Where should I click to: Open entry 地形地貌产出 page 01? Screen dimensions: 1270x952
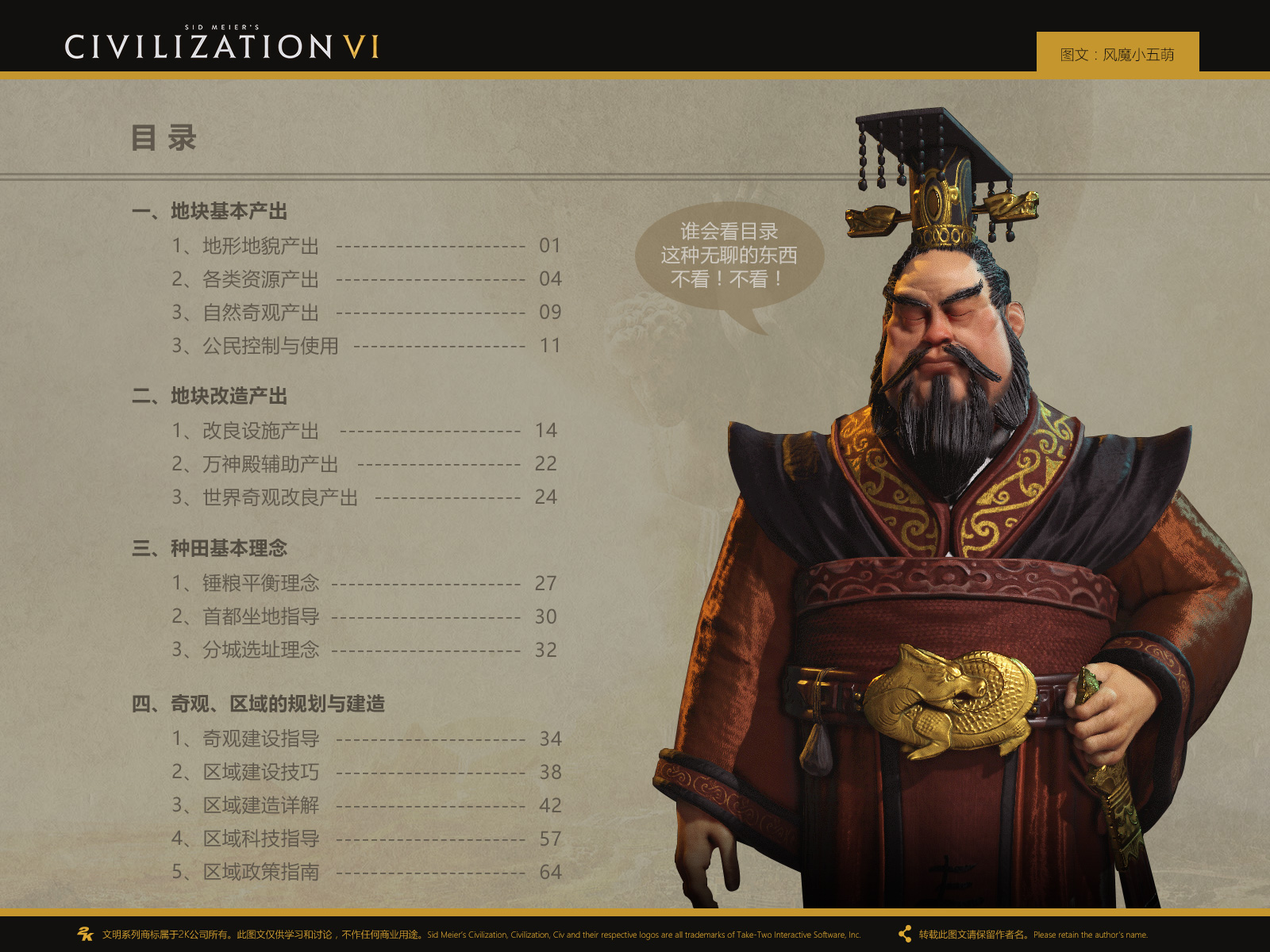tap(366, 246)
